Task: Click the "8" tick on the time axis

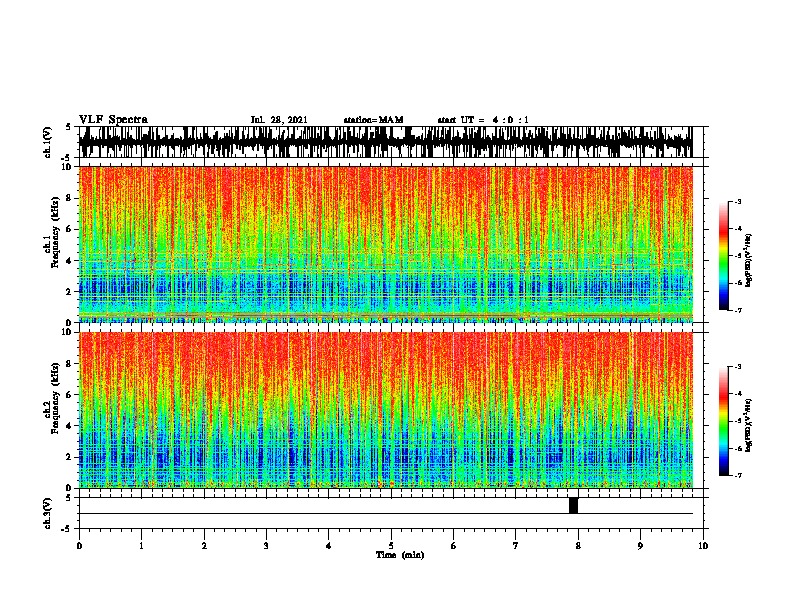Action: tap(578, 546)
